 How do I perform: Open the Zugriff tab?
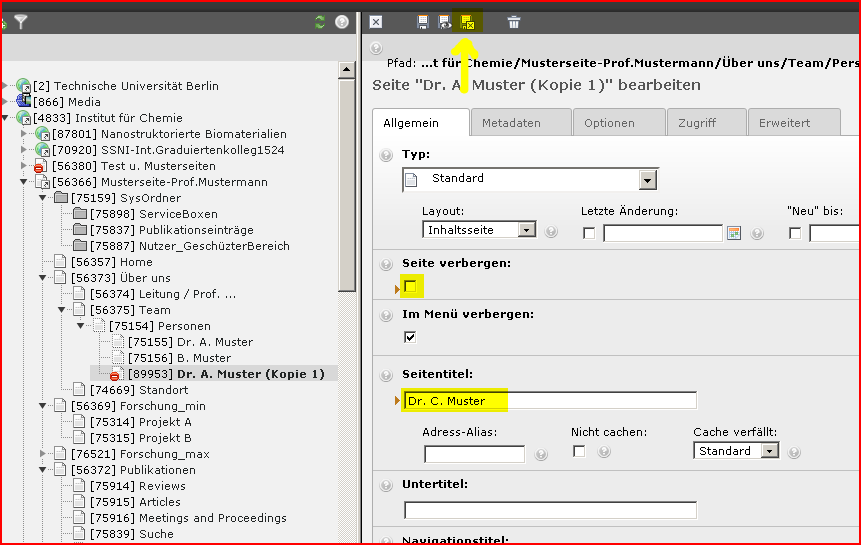pos(697,123)
